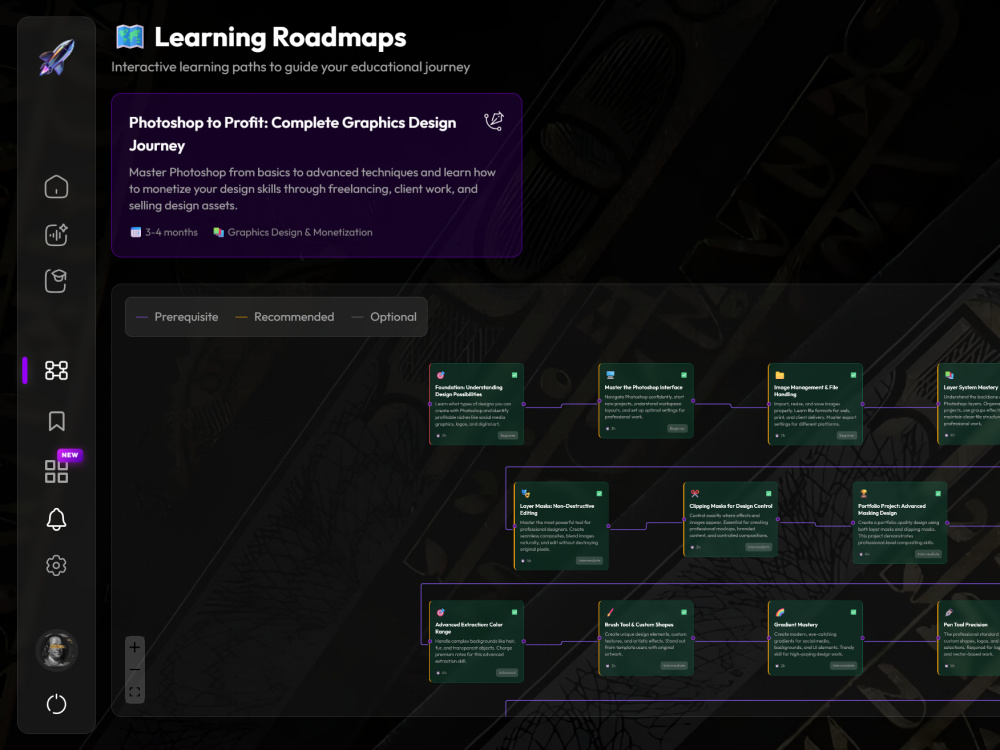1000x750 pixels.
Task: Toggle completion checkbox on Layer Masks: Non-Destructive Editing
Action: pyautogui.click(x=599, y=494)
